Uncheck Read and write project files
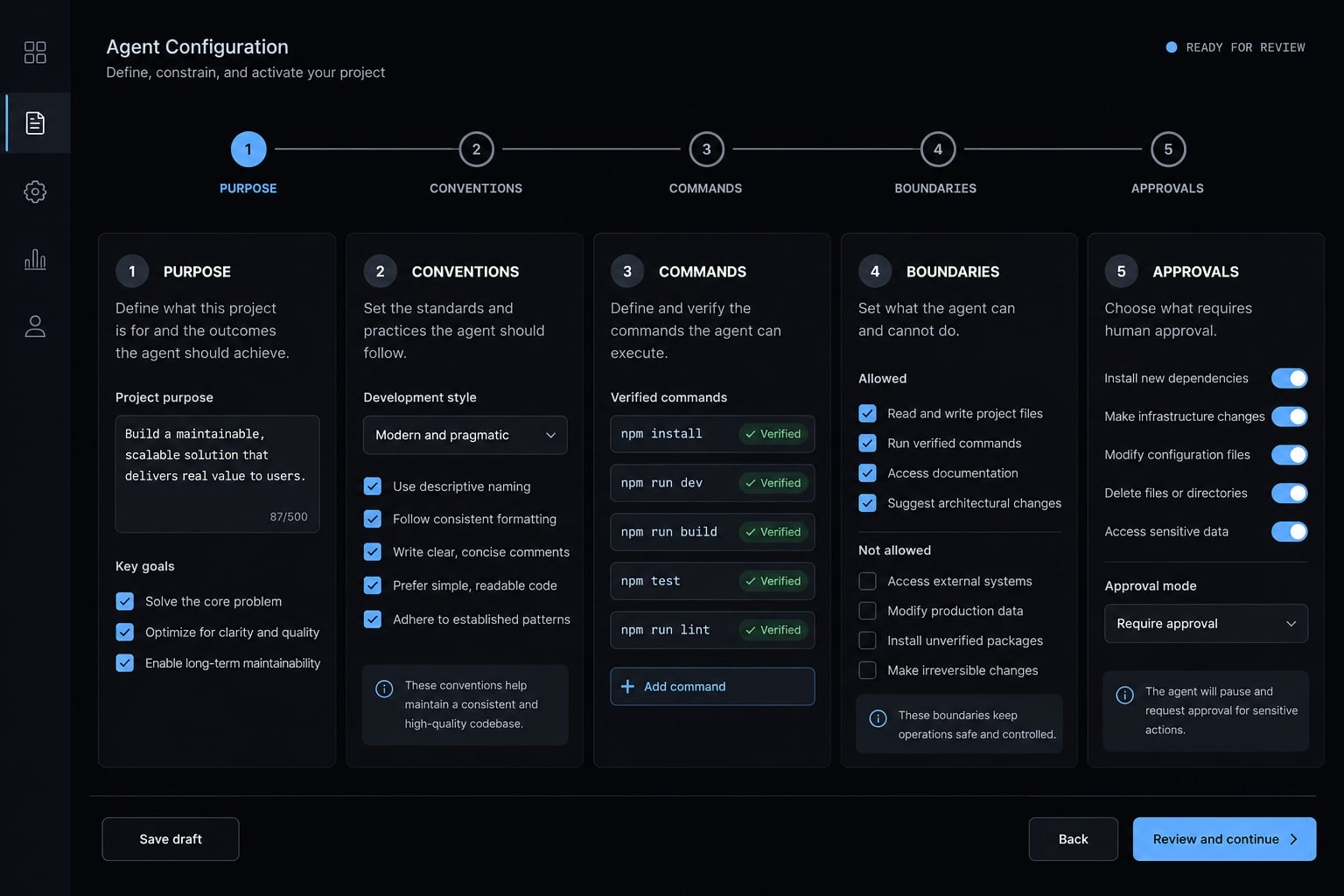 pyautogui.click(x=867, y=413)
